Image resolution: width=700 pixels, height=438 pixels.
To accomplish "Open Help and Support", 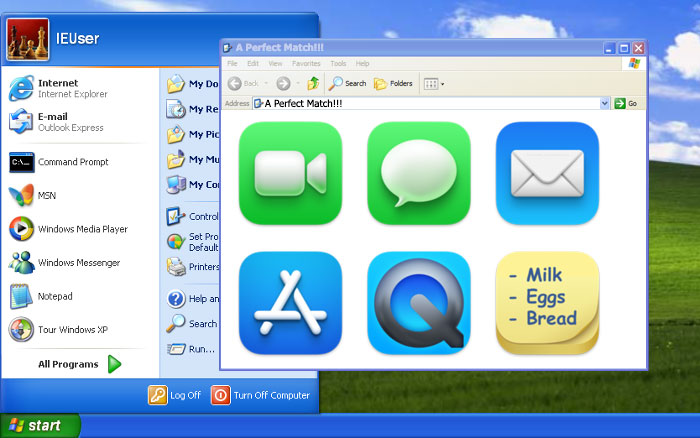I will pos(192,299).
